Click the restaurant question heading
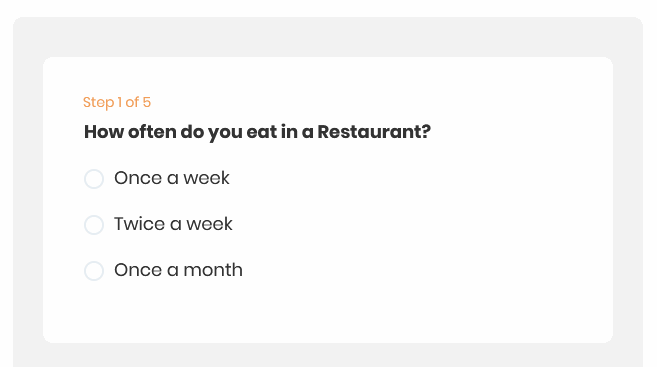The height and width of the screenshot is (367, 657). coord(257,132)
